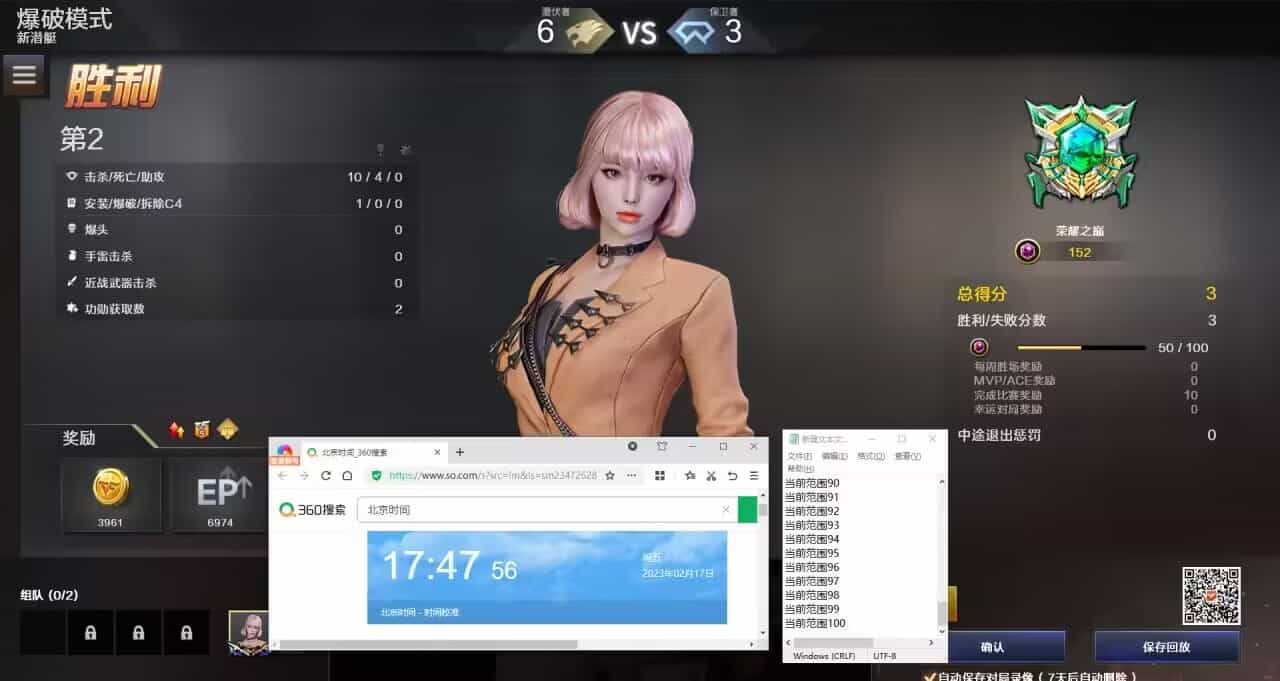Click the browser logo in the 360 browser
1280x681 pixels.
[x=285, y=452]
